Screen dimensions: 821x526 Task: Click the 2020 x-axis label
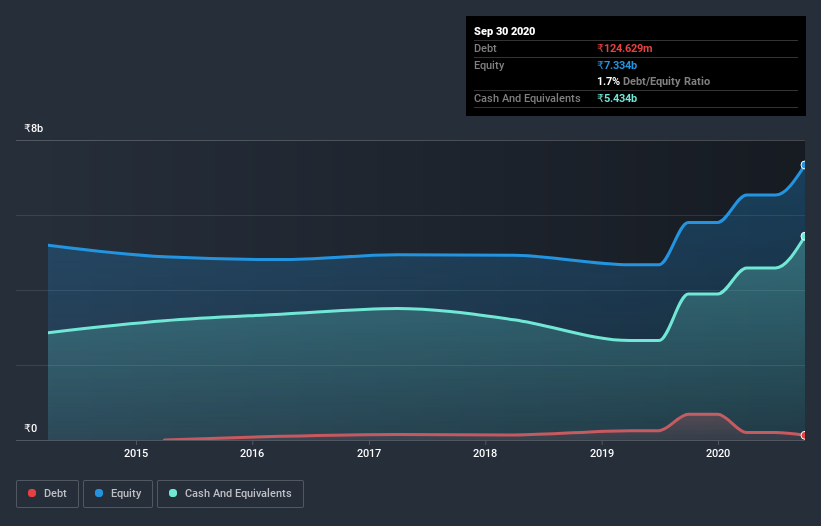(x=718, y=453)
